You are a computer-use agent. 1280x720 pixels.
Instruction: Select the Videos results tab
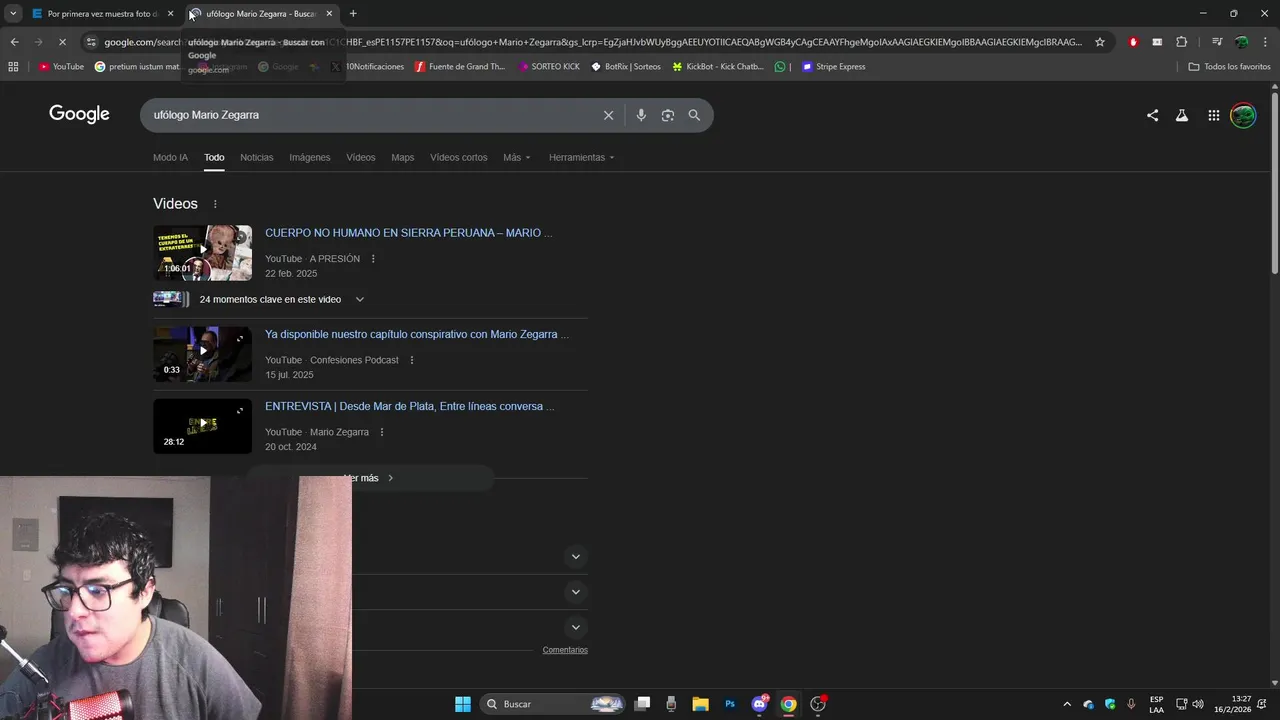[x=361, y=157]
